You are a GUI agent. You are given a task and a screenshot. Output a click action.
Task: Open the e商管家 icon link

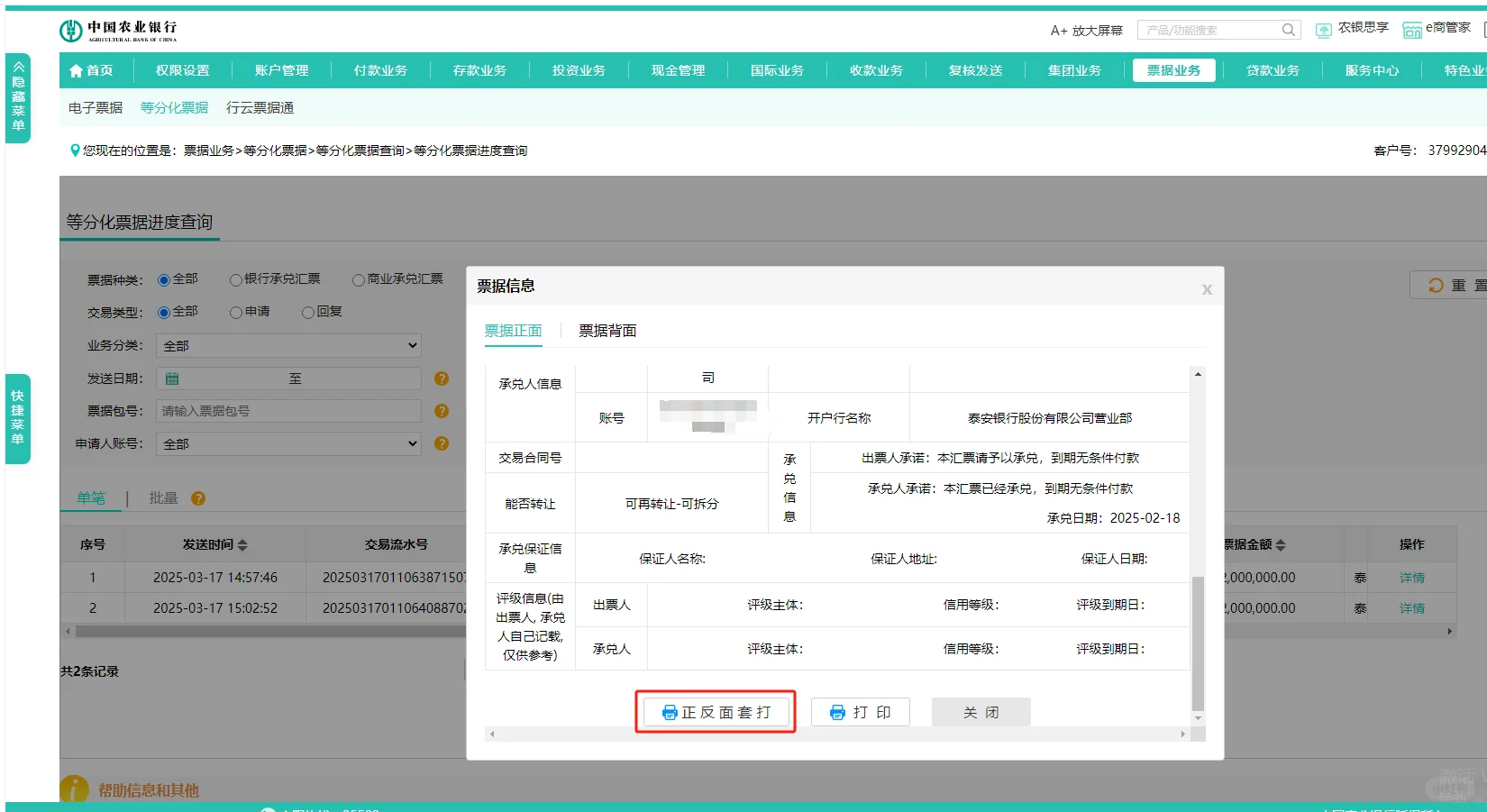tap(1412, 30)
